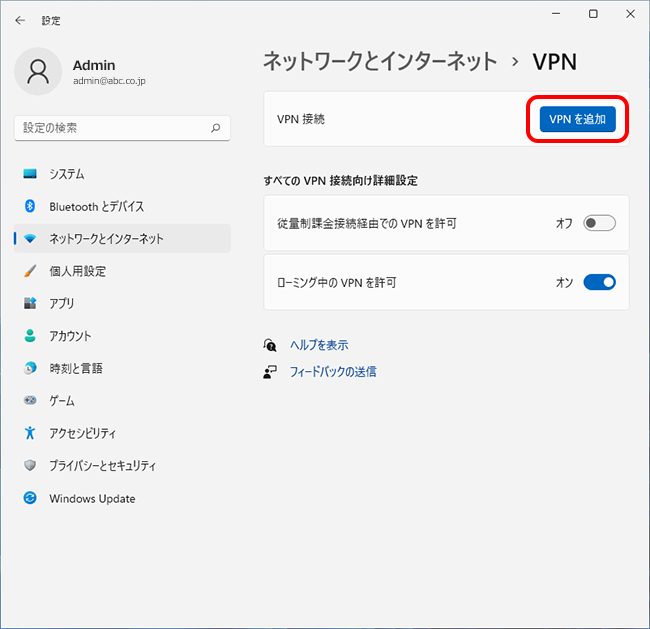Click the paintbrush personalization icon

point(30,271)
